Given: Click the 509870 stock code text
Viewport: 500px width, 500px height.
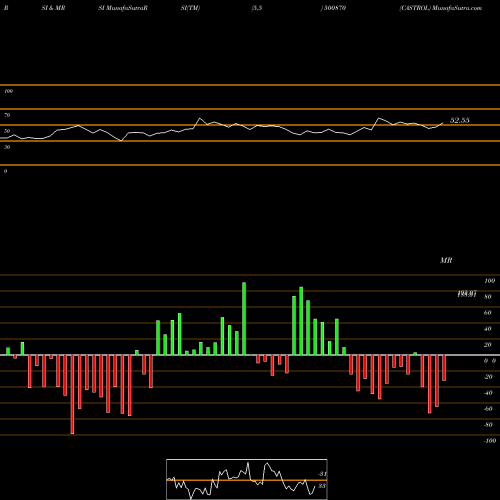Looking at the screenshot, I should [x=334, y=8].
